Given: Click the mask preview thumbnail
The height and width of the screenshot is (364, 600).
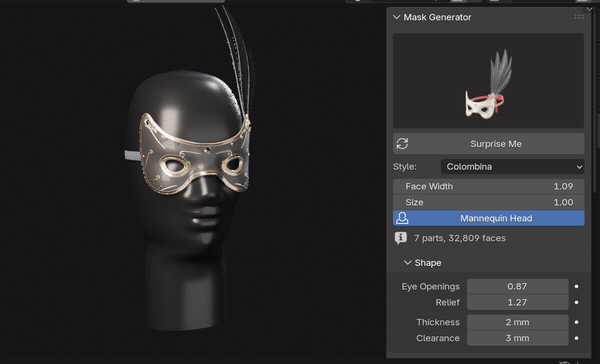Looking at the screenshot, I should pos(488,81).
